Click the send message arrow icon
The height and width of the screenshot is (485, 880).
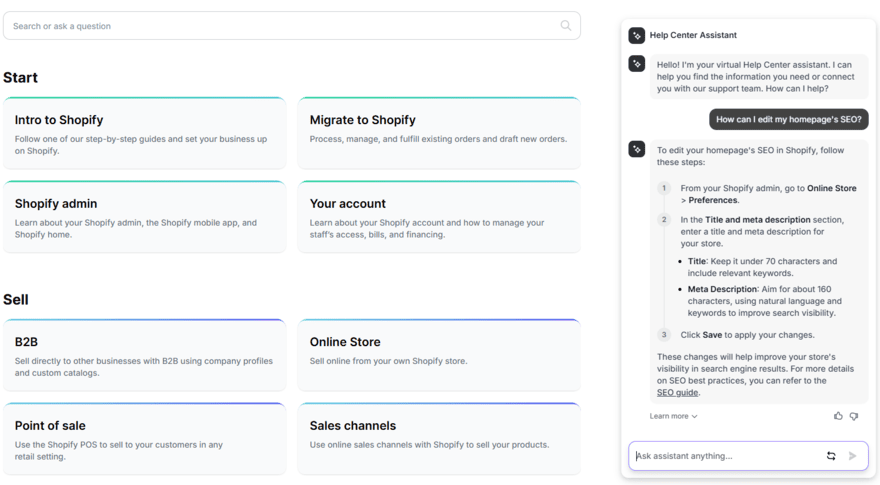(x=852, y=456)
